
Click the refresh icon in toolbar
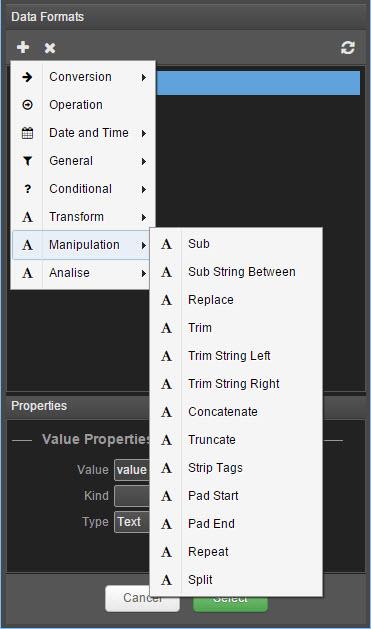348,48
